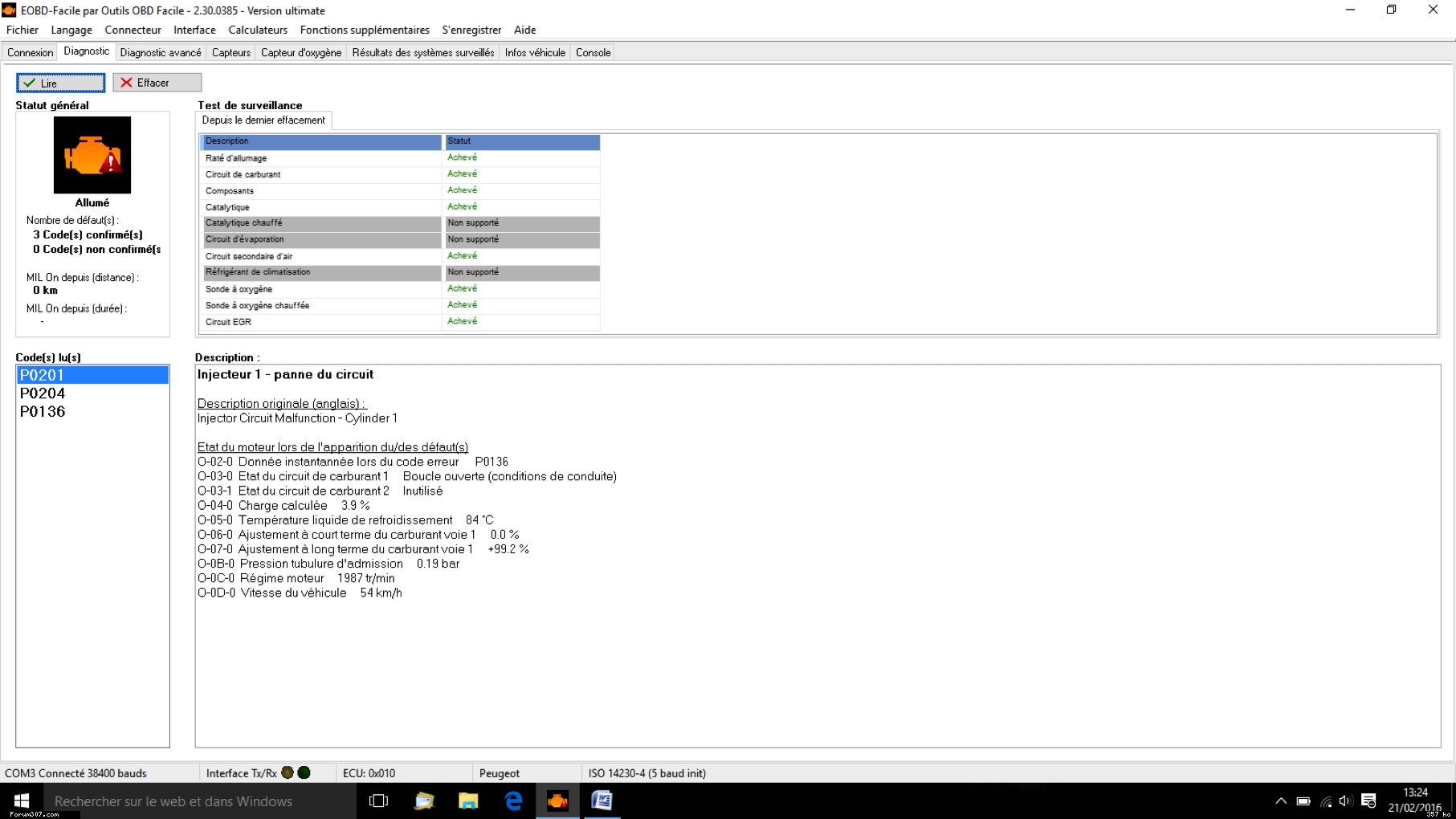This screenshot has width=1456, height=819.
Task: Switch to the Diagnostic avancé tab
Action: point(161,52)
